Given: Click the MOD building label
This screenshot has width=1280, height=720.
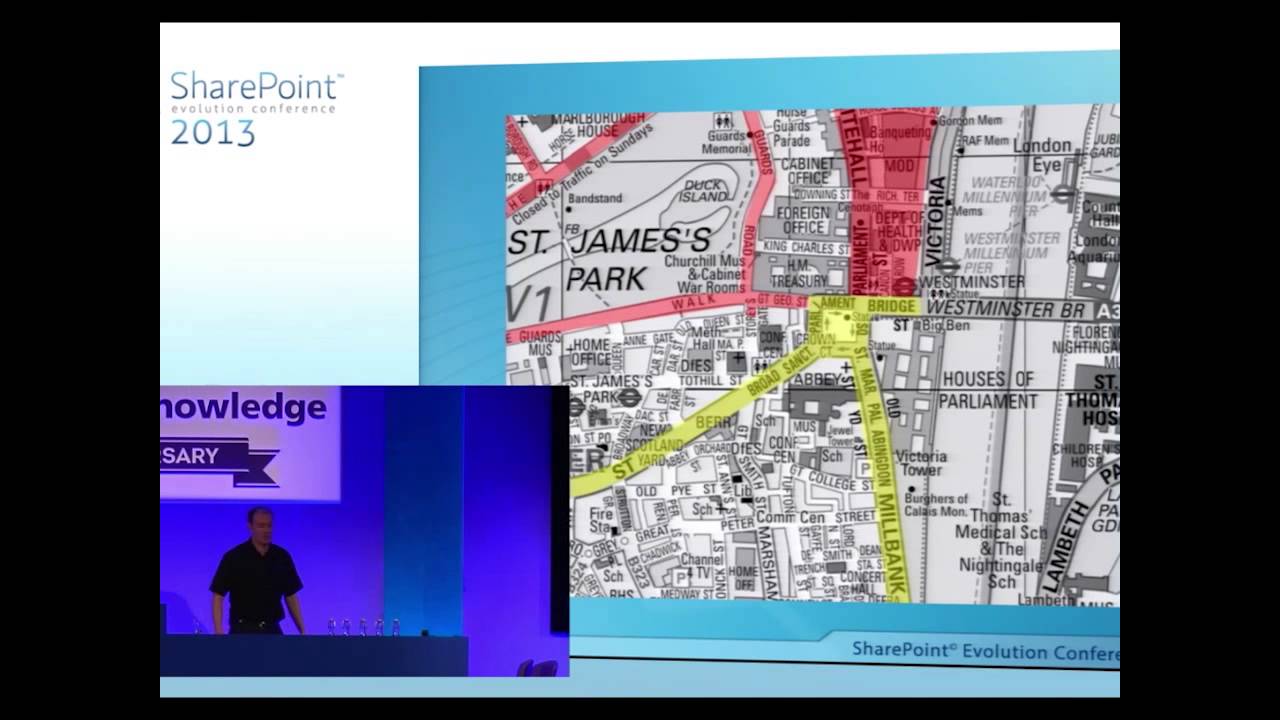Looking at the screenshot, I should [x=899, y=165].
